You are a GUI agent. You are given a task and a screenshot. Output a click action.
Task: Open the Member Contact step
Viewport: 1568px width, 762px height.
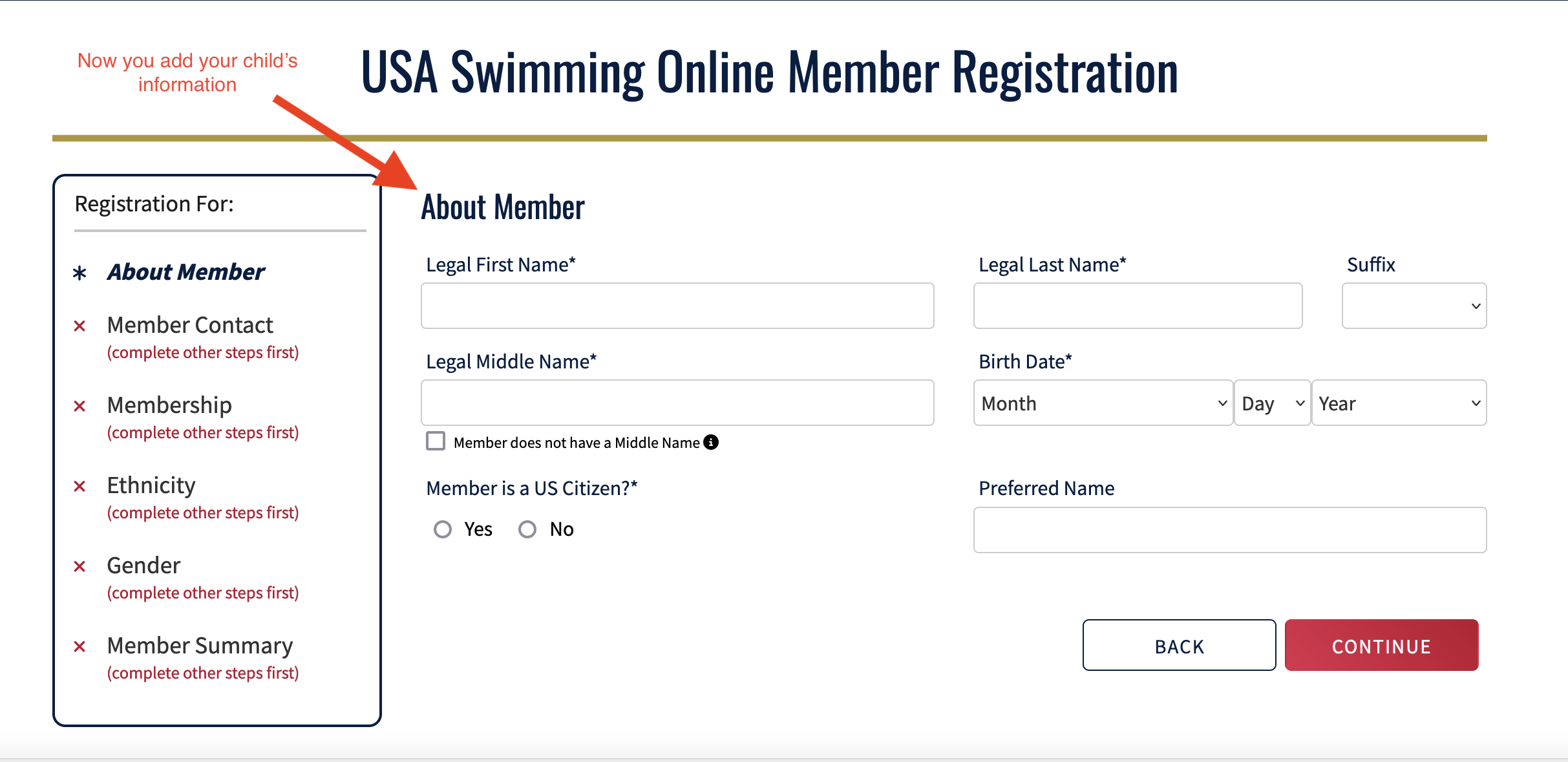click(190, 325)
